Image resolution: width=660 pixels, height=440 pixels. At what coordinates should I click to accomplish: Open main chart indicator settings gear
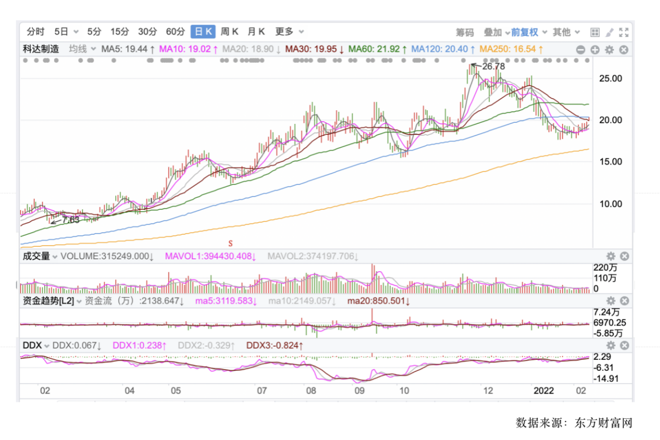[610, 48]
